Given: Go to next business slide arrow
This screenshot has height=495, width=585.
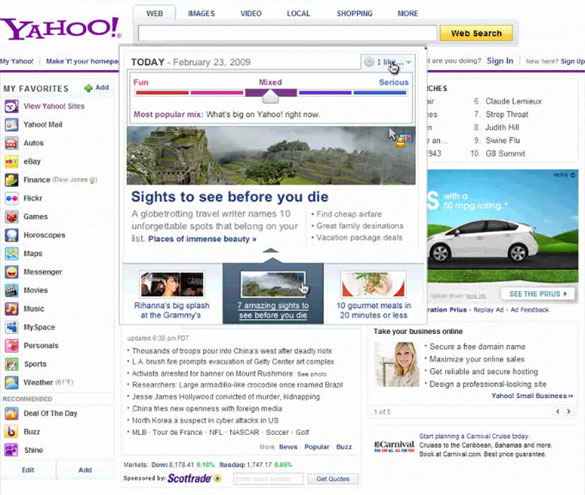Looking at the screenshot, I should 569,411.
